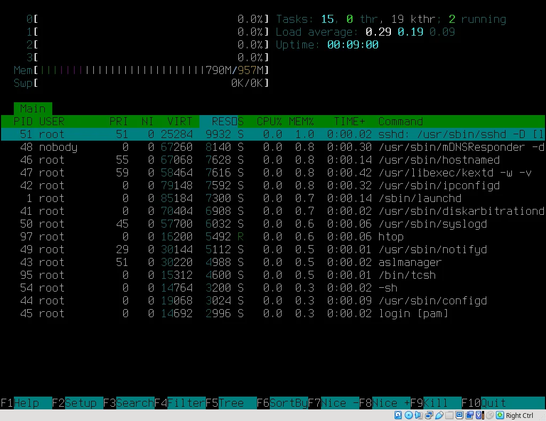Select the /usr/sbin/configd process row
Image resolution: width=546 pixels, height=421 pixels.
coord(273,301)
